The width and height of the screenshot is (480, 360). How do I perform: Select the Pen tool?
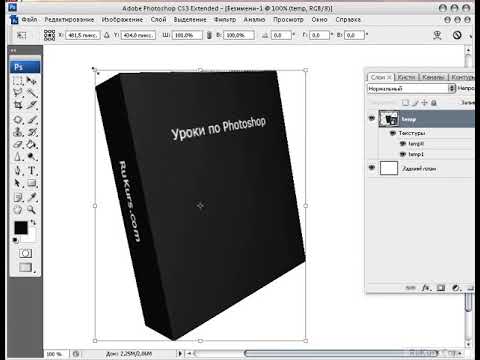tap(18, 171)
